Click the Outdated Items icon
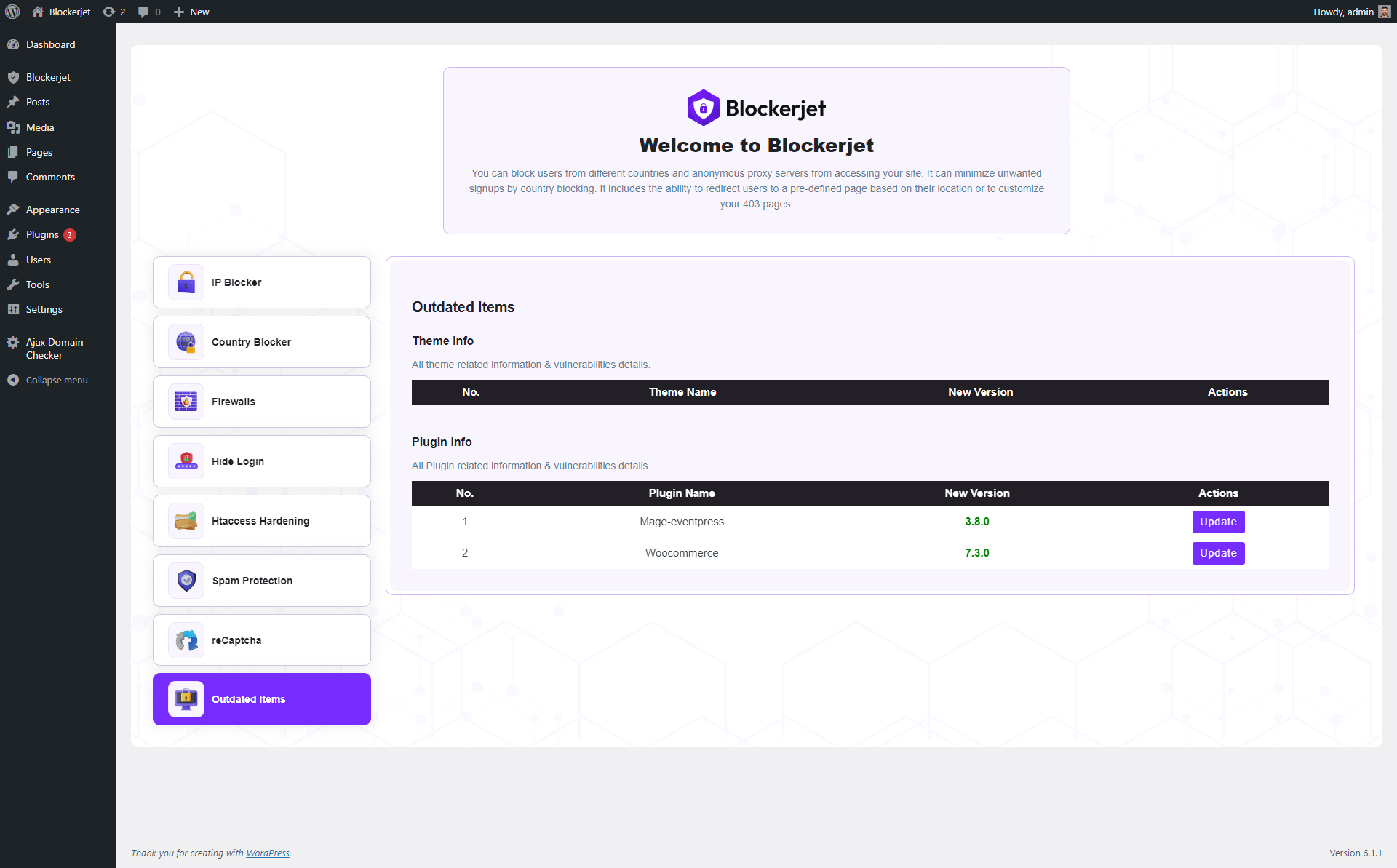Screen dimensions: 1397x868 [x=186, y=698]
